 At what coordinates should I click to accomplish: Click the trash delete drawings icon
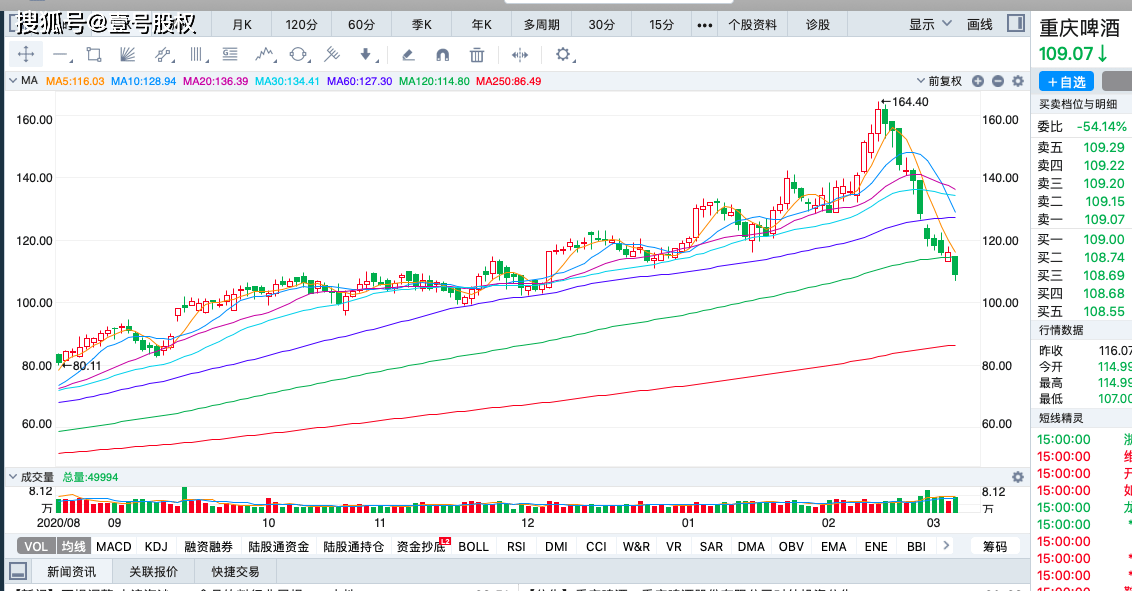point(476,55)
